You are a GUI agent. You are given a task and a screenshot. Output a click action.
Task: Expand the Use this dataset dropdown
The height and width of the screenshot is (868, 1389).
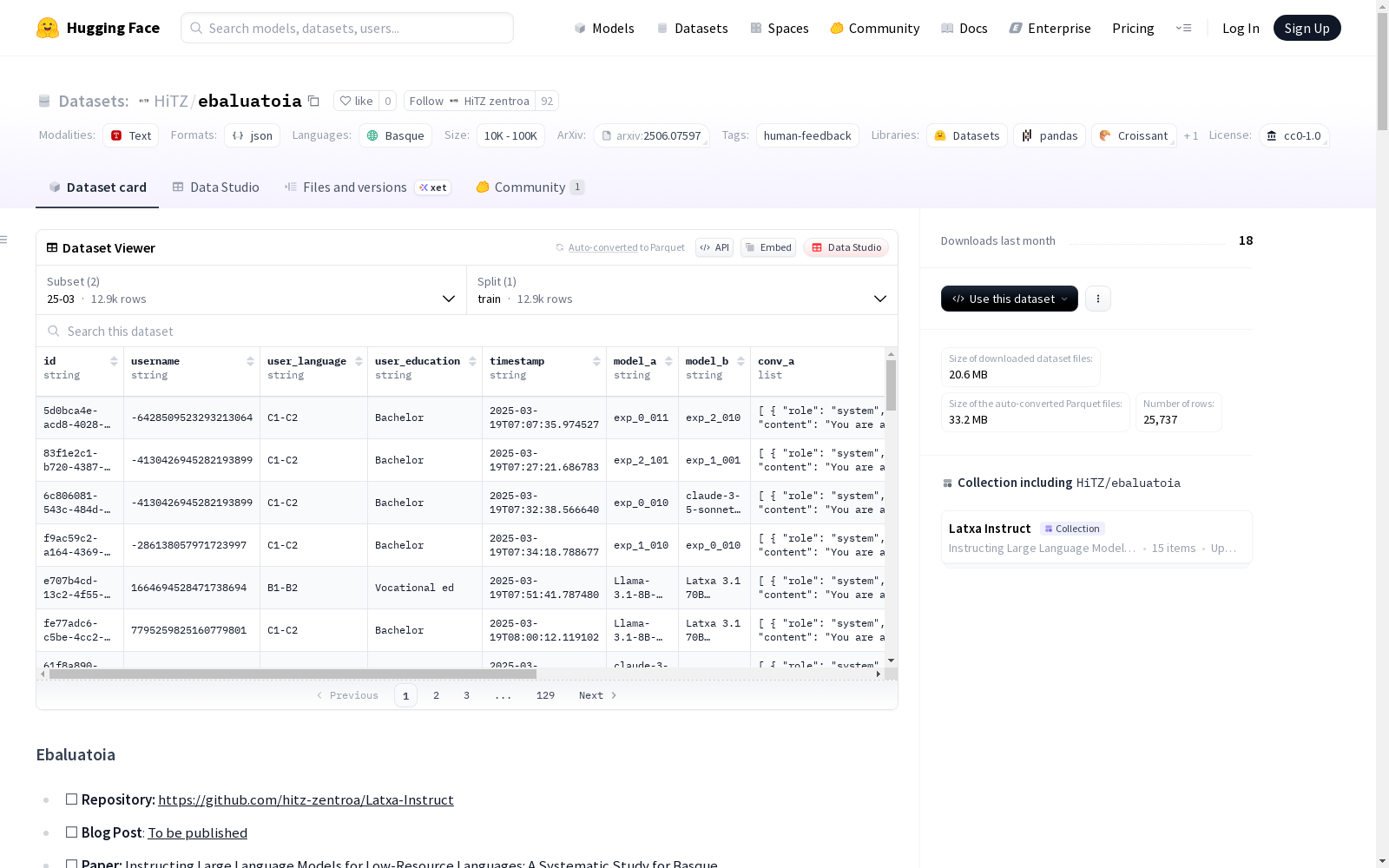(1010, 299)
